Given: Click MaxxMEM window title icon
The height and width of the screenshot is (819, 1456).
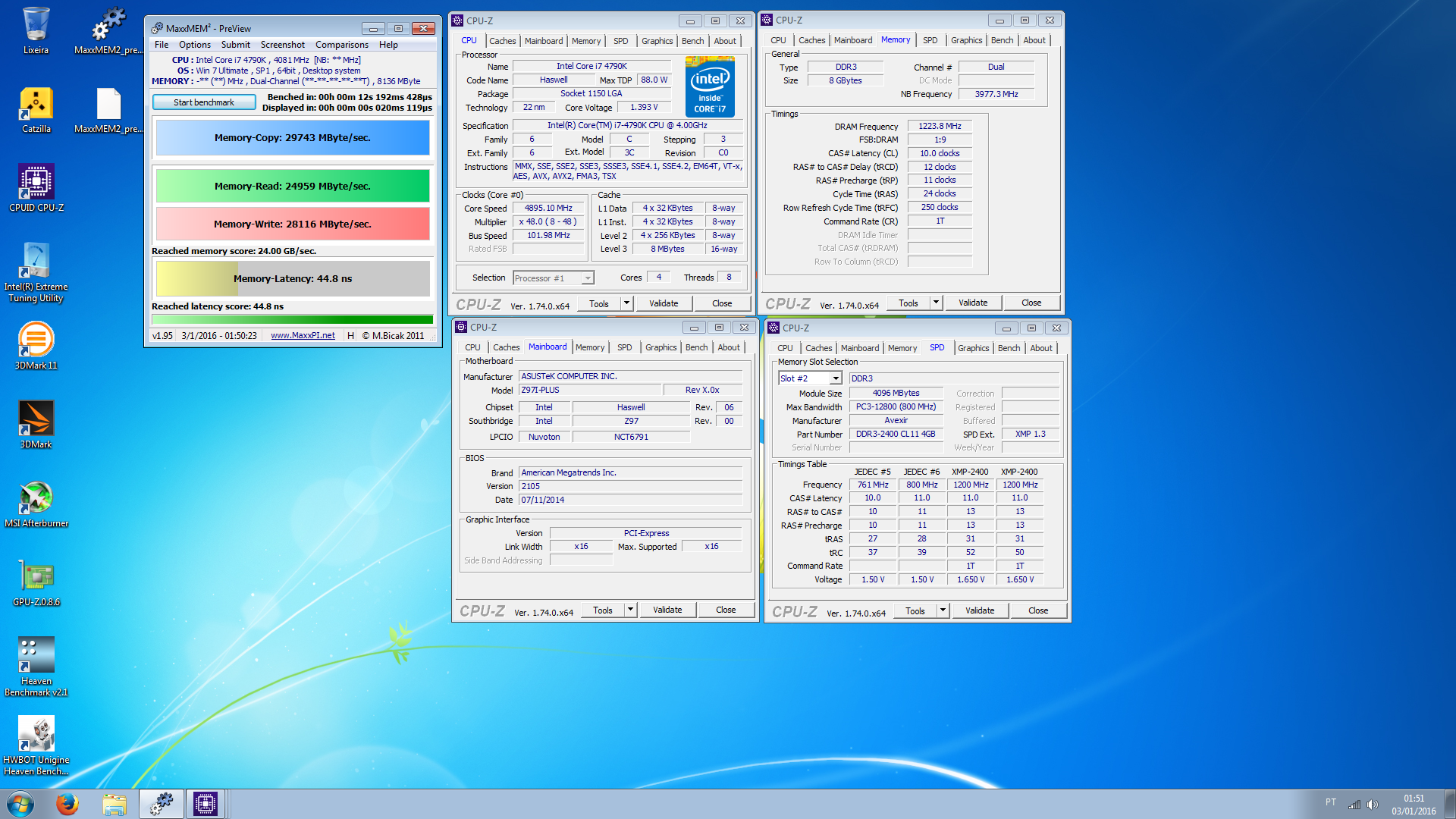Looking at the screenshot, I should [x=157, y=28].
